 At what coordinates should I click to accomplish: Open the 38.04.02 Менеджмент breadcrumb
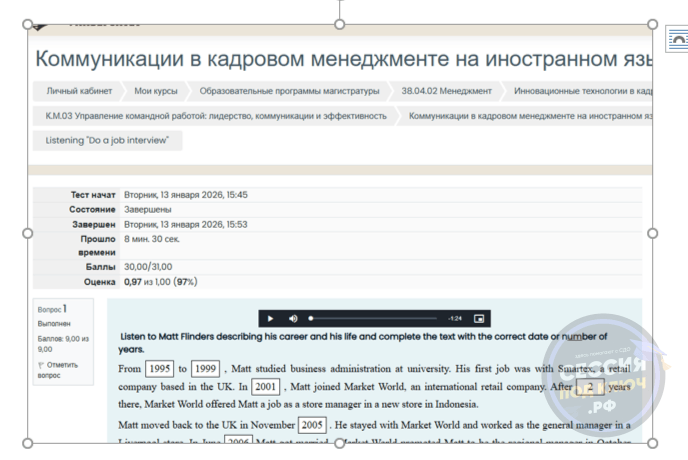pos(446,91)
